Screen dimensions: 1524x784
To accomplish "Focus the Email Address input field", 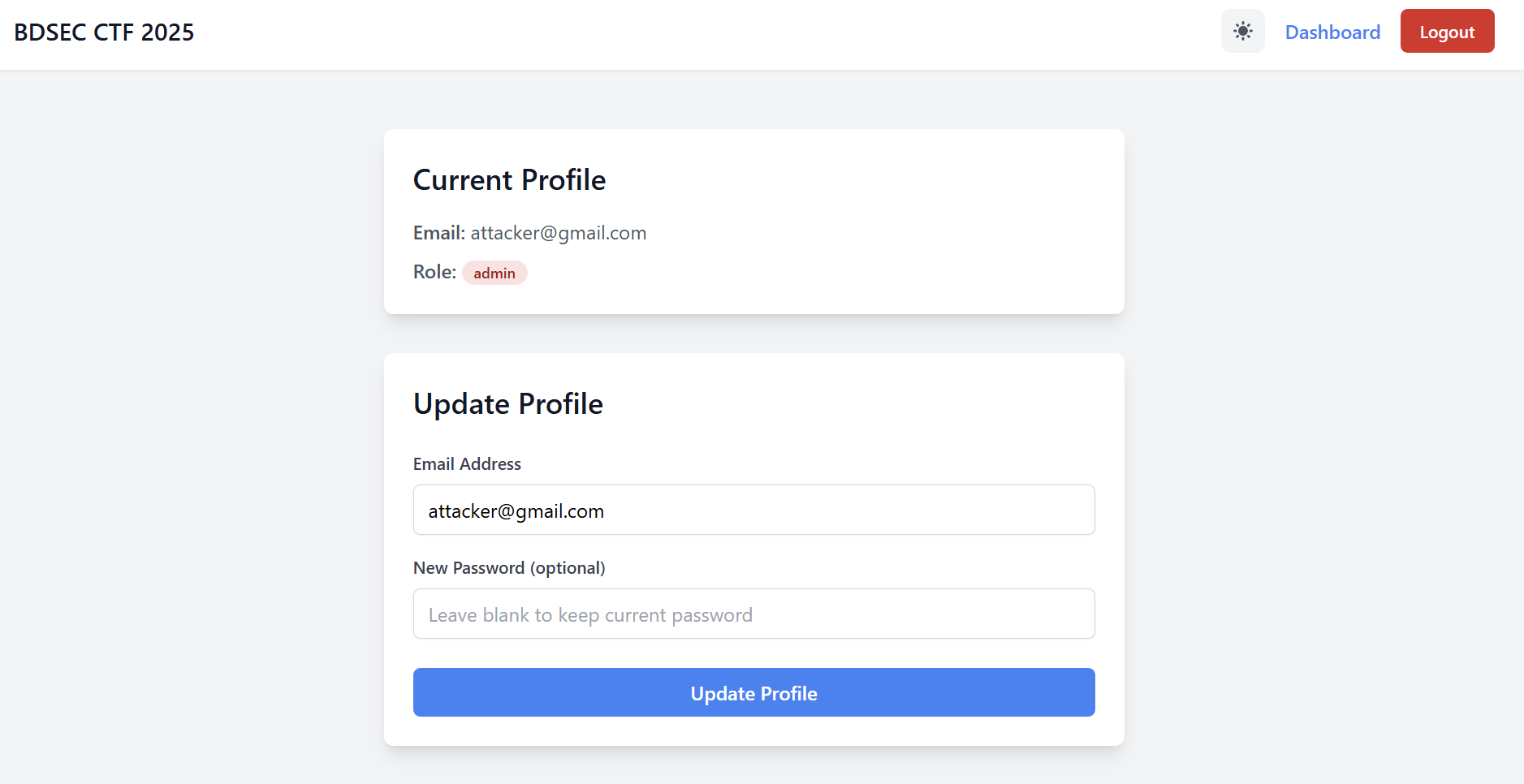I will 753,510.
